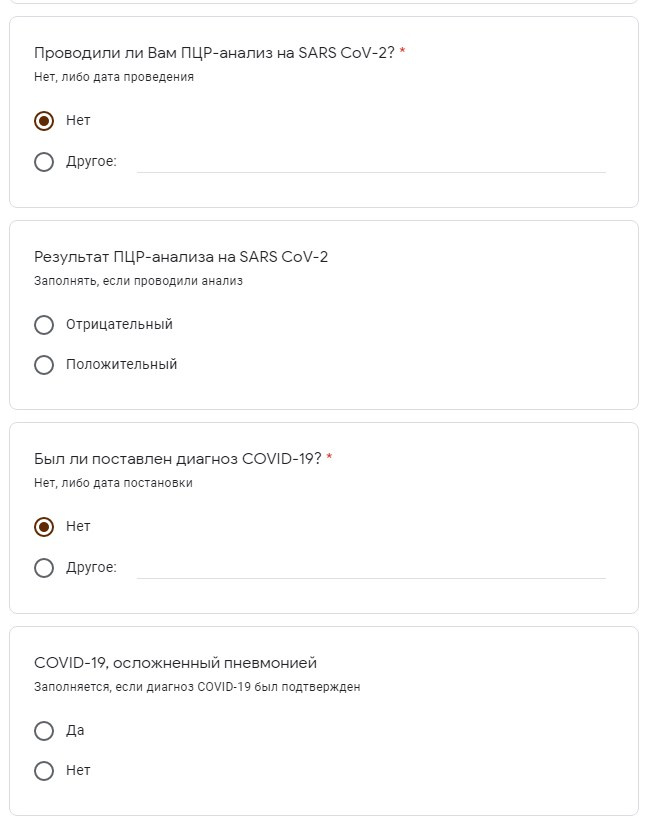Click the 'Был ли поставлен диагноз COVID-19?' heading
Viewport: 651px width, 822px height.
coord(178,459)
